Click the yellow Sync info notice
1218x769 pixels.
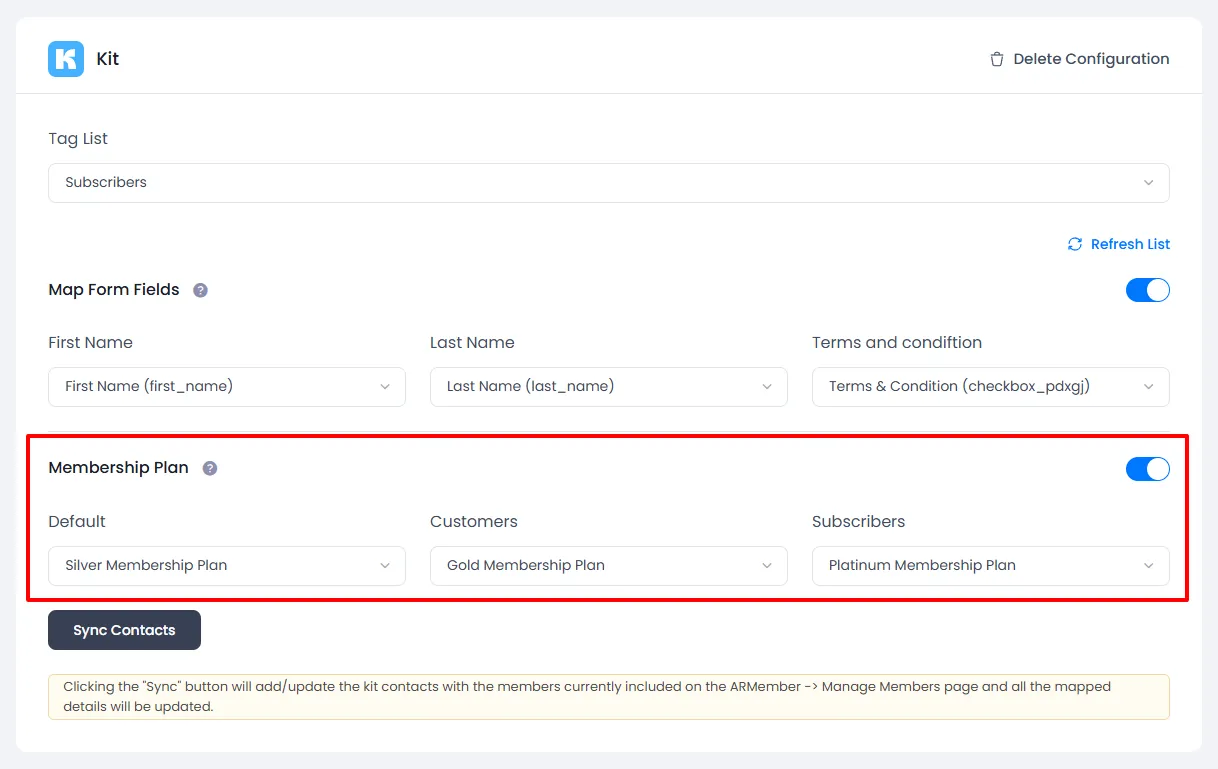pyautogui.click(x=608, y=697)
